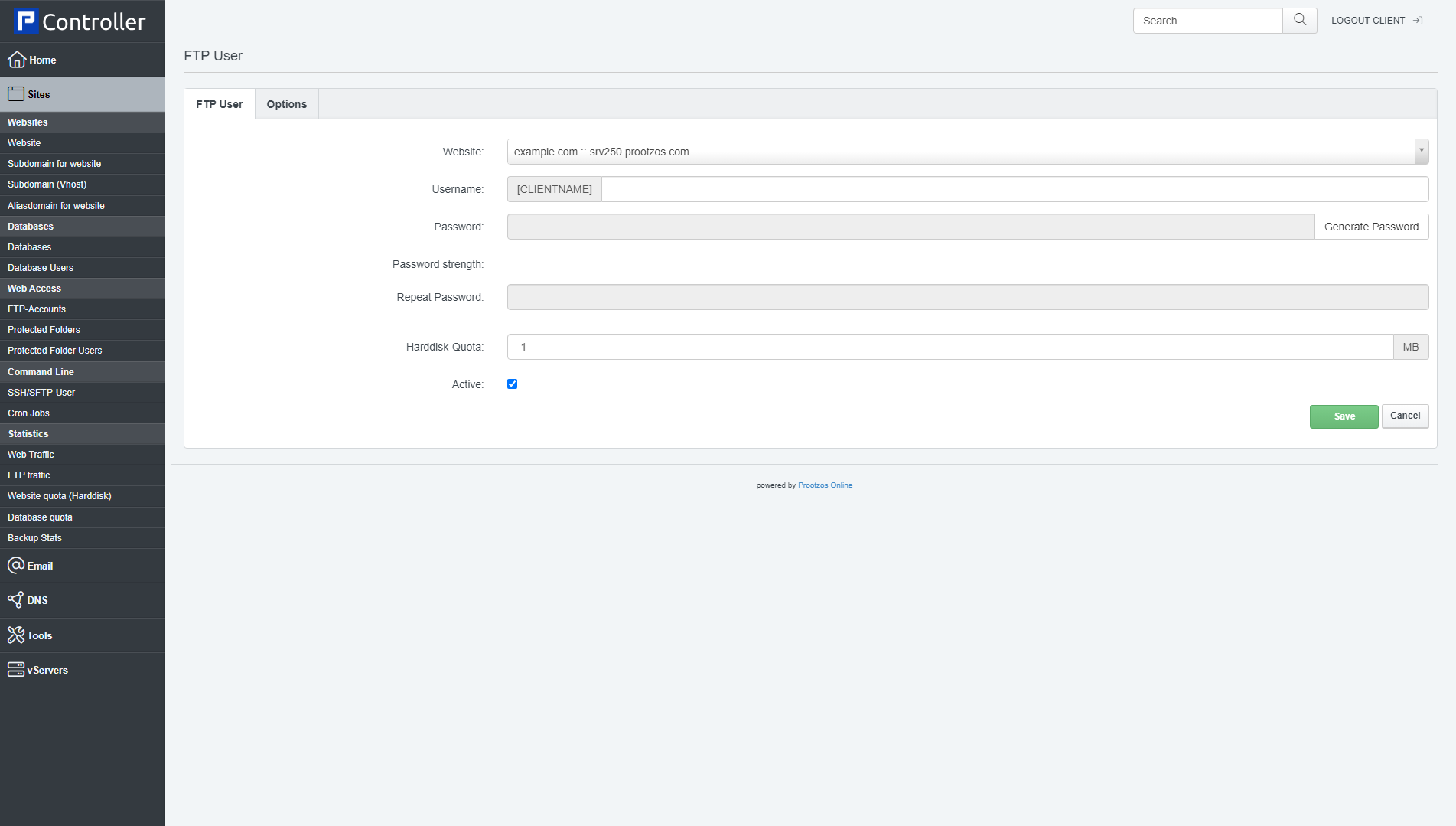1456x826 pixels.
Task: Click the Tools wrench icon
Action: click(16, 635)
